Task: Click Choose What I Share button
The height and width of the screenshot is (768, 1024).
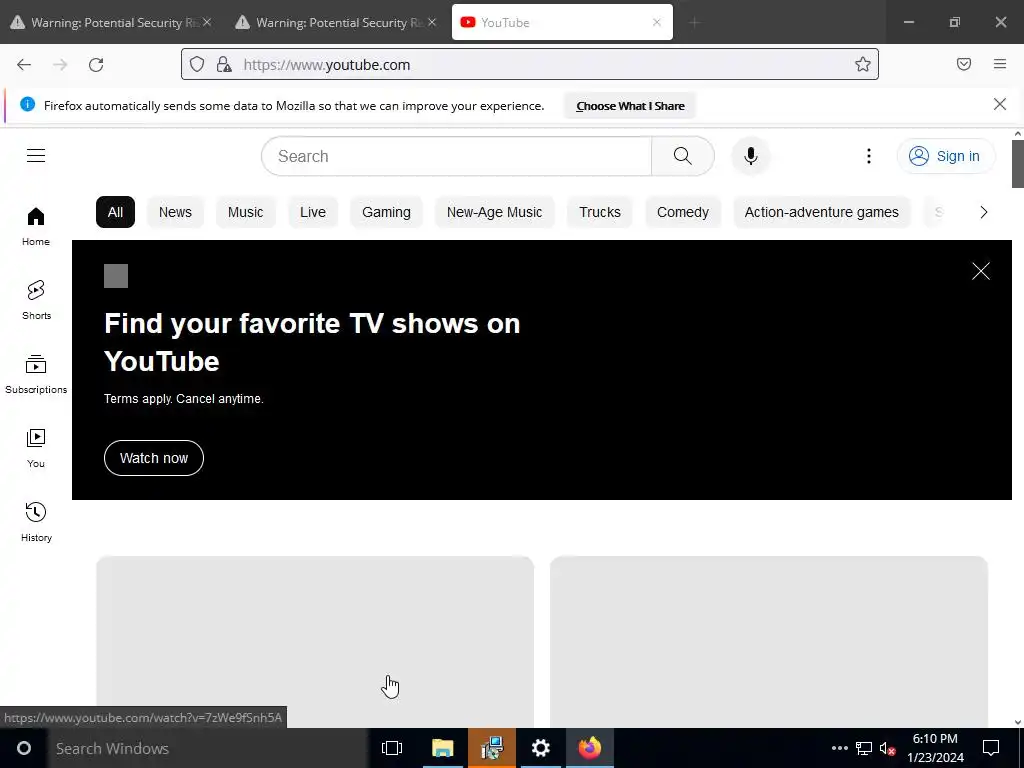Action: (x=630, y=106)
